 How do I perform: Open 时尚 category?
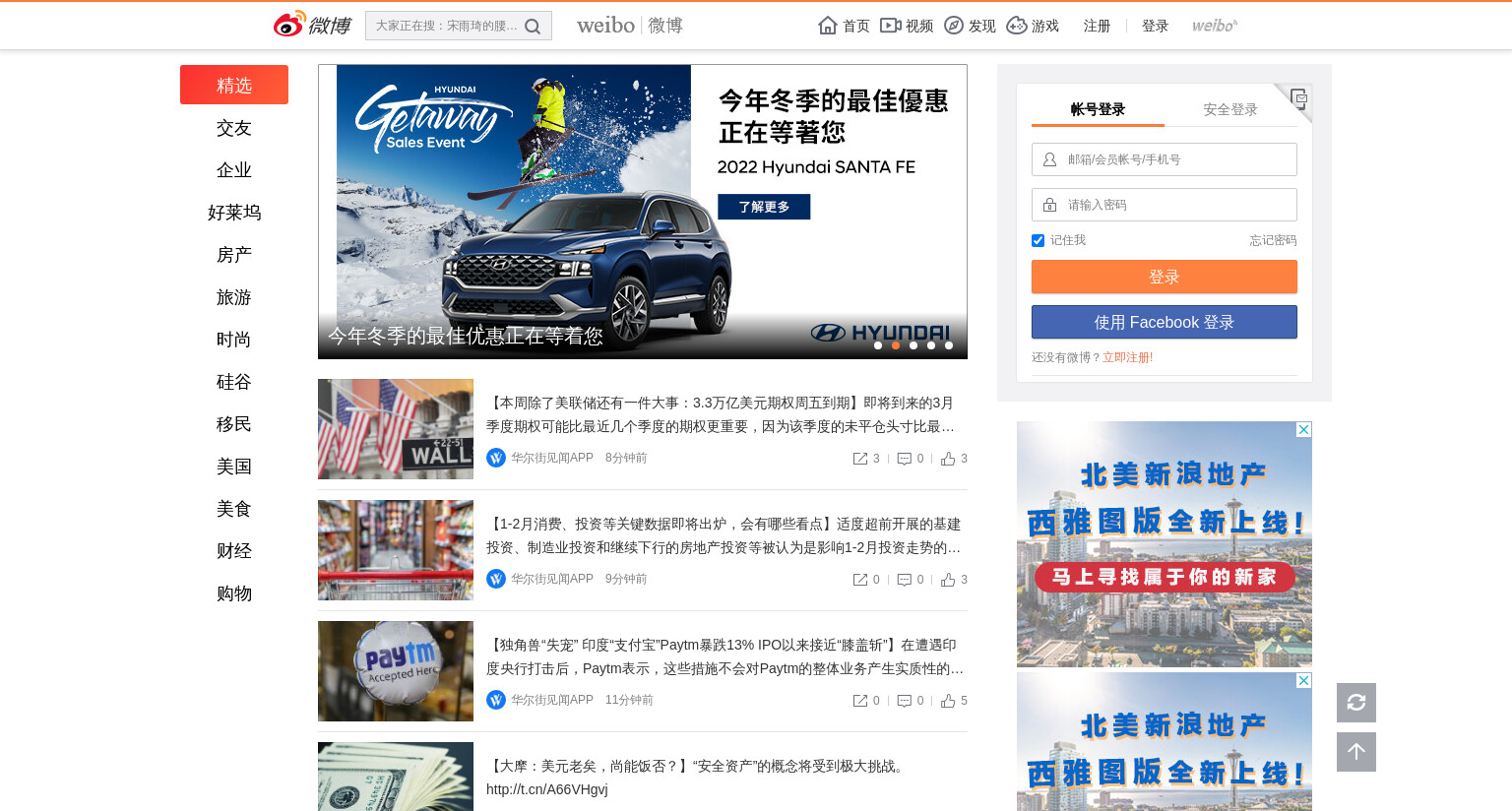point(234,340)
